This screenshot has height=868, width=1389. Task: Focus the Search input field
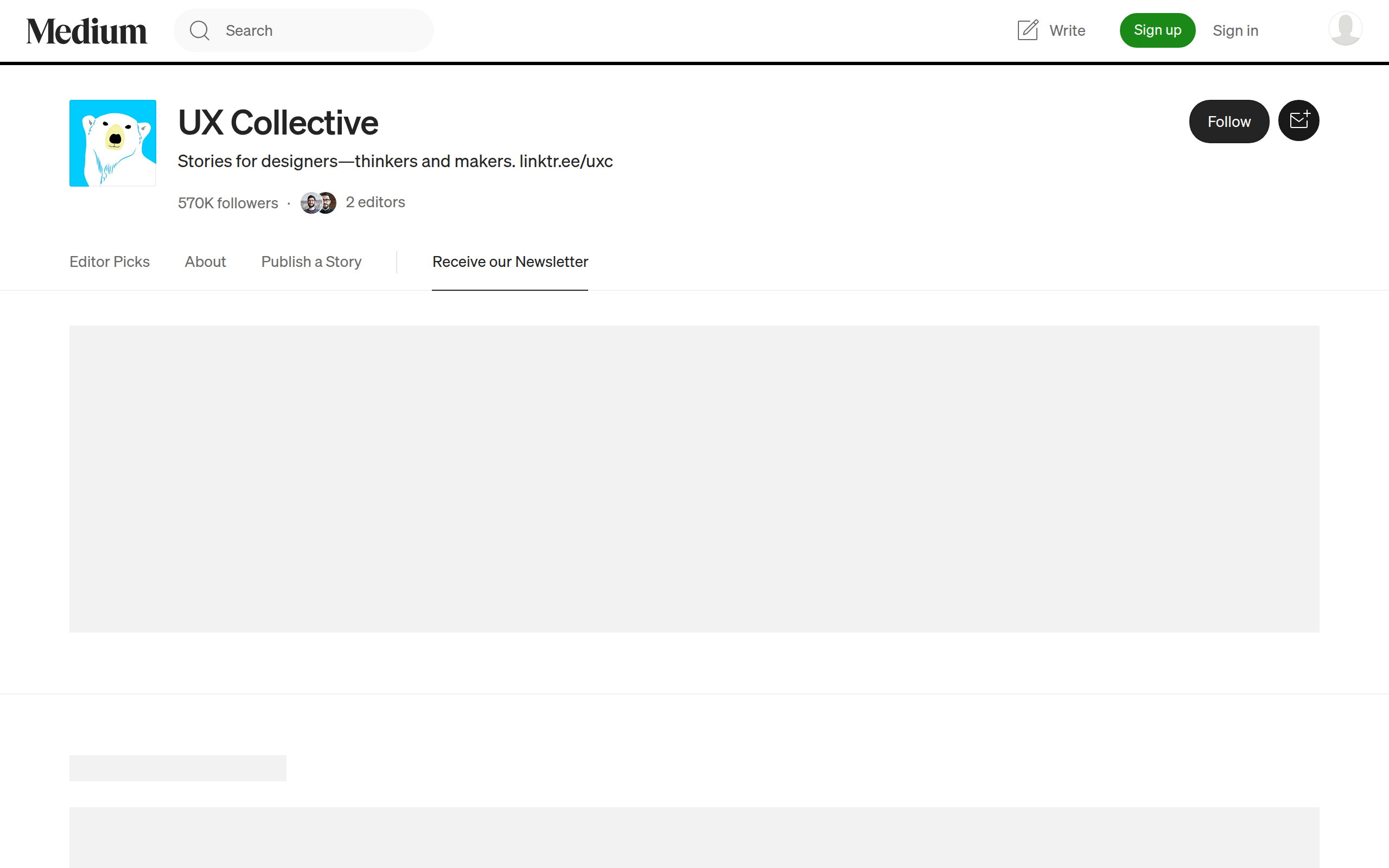(321, 30)
